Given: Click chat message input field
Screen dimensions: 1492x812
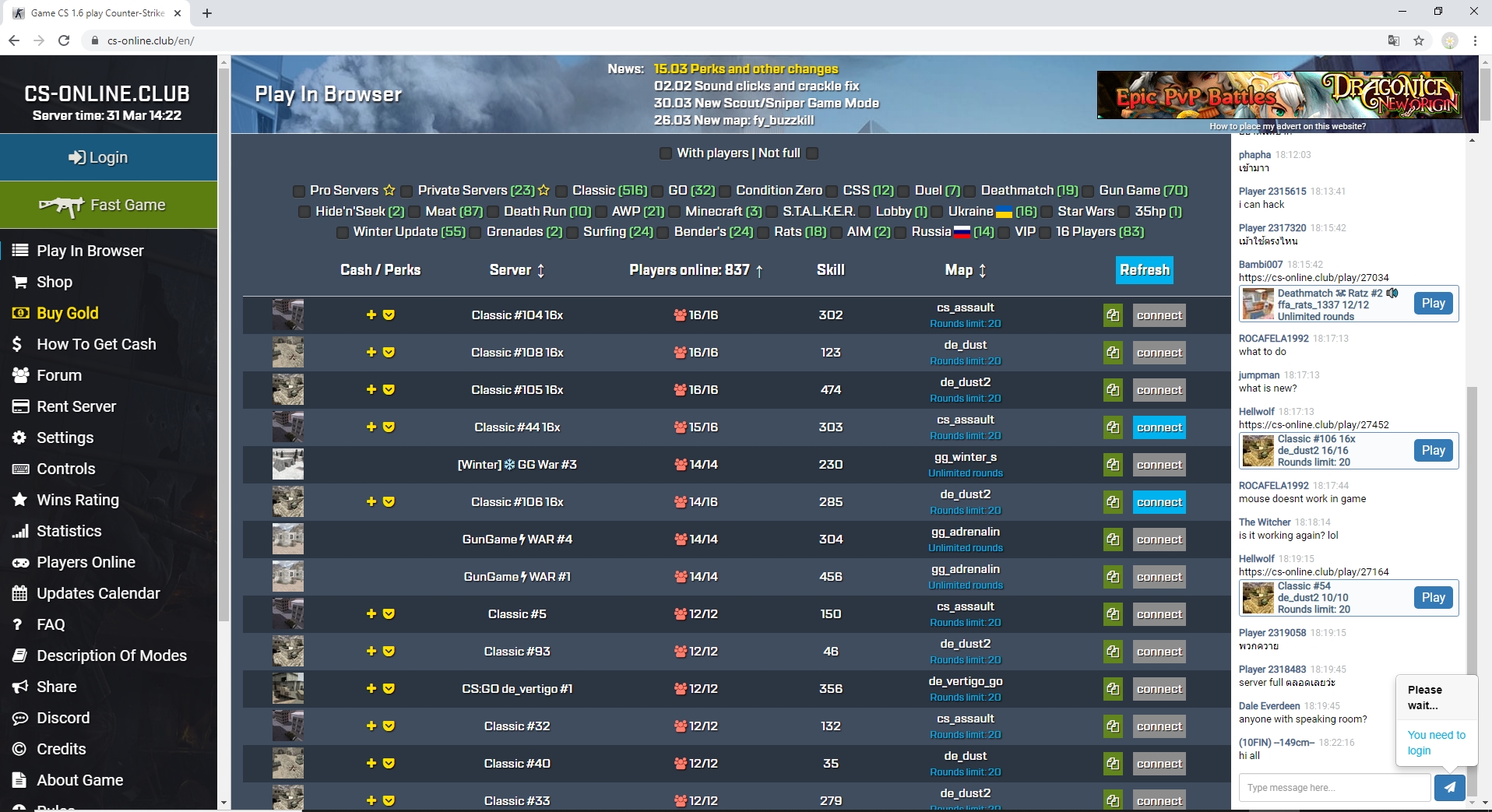Looking at the screenshot, I should coord(1335,787).
